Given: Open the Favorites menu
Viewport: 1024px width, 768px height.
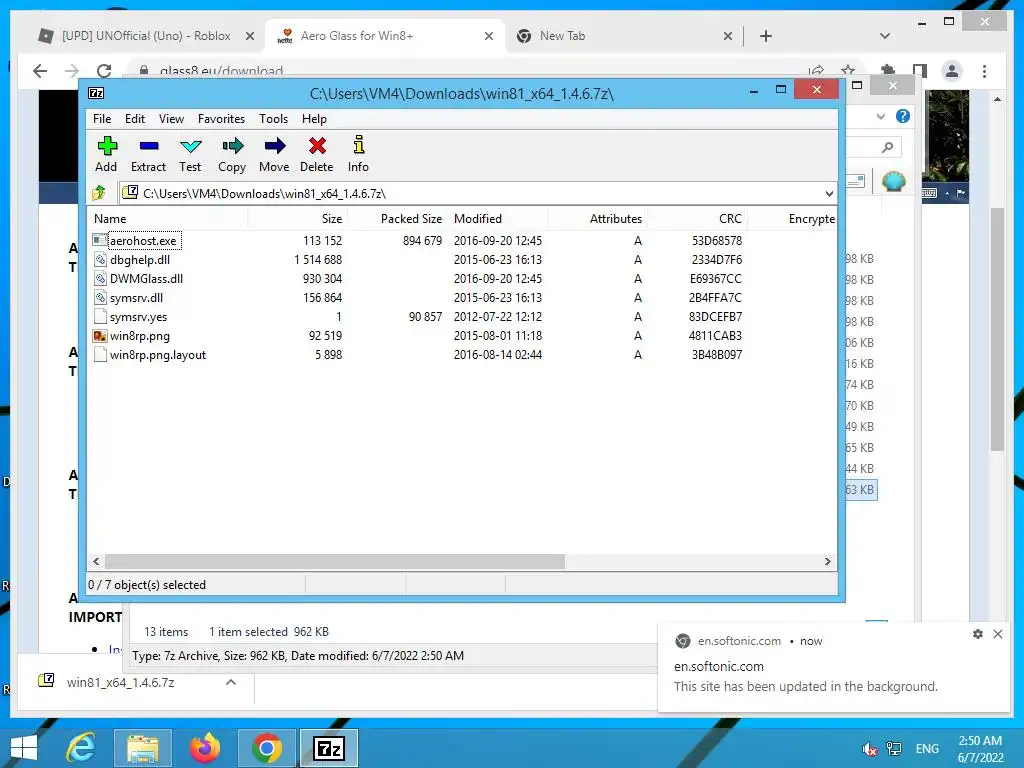Looking at the screenshot, I should [221, 119].
